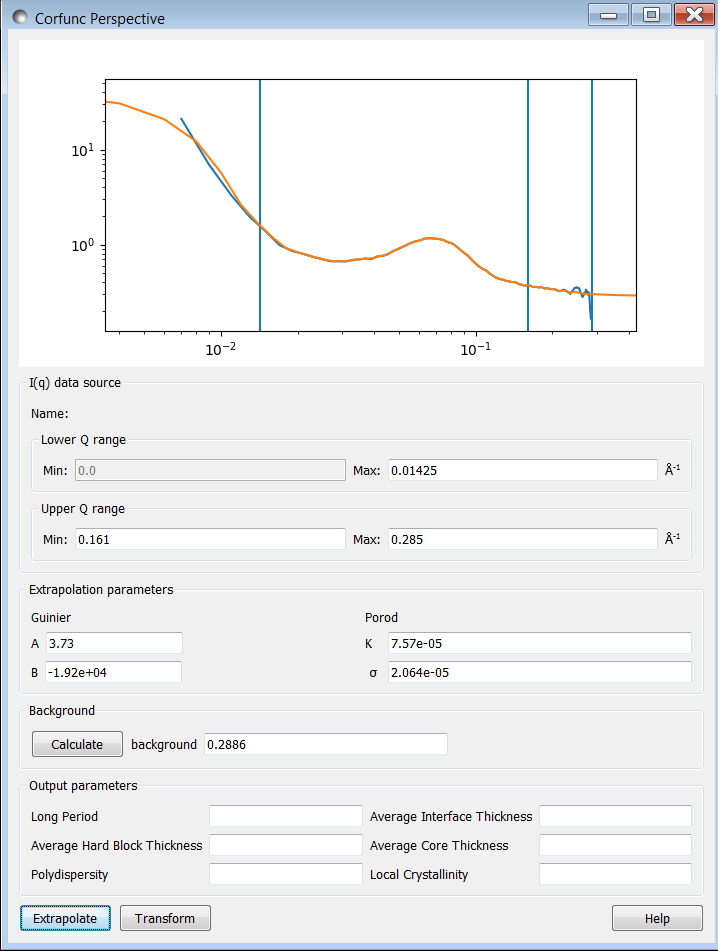
Task: Edit the Guinier A parameter value
Action: [x=113, y=642]
